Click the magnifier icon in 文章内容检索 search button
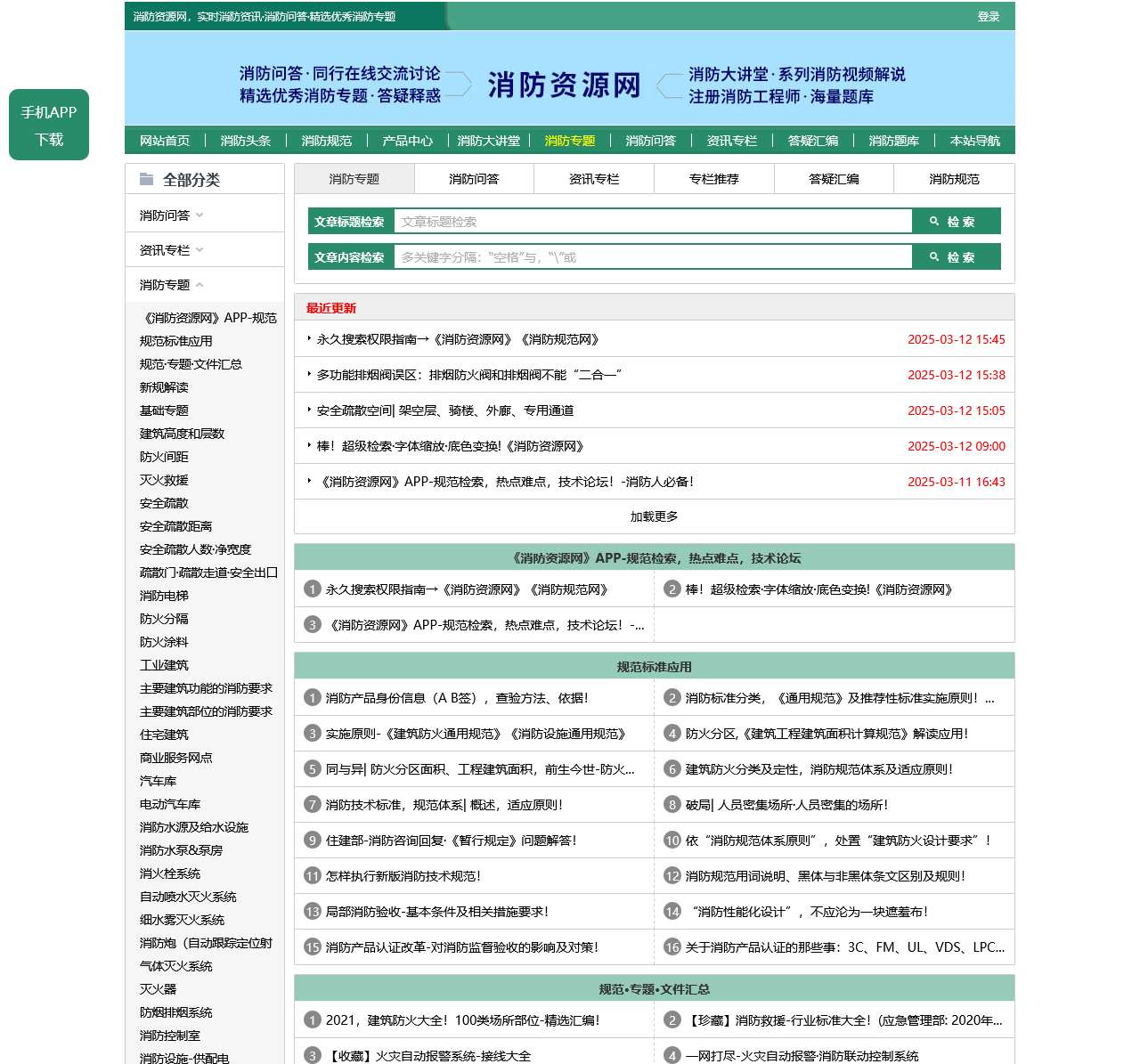 934,256
